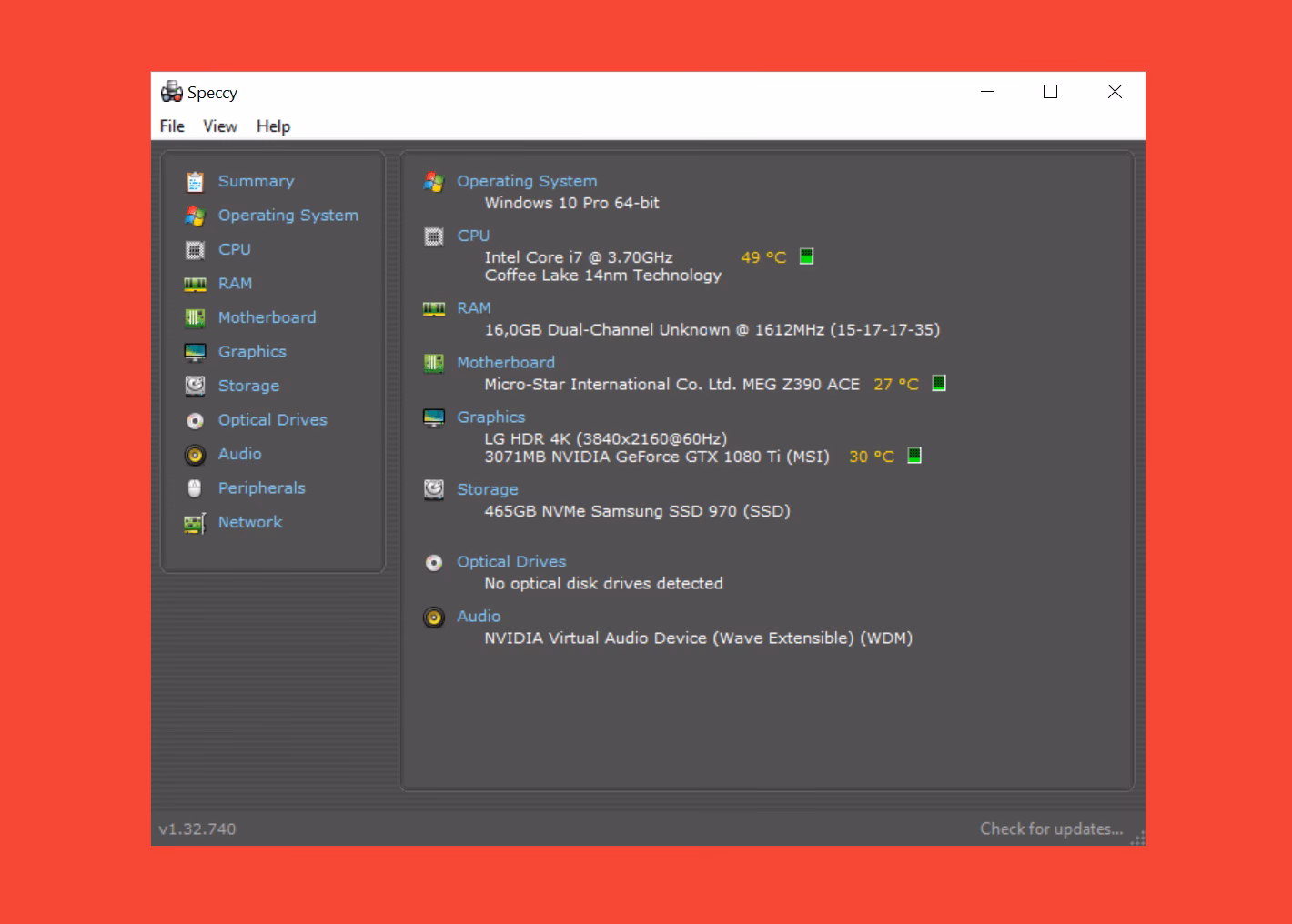Screen dimensions: 1292x924
Task: Click the motherboard temperature reading 27 °C
Action: coord(896,385)
